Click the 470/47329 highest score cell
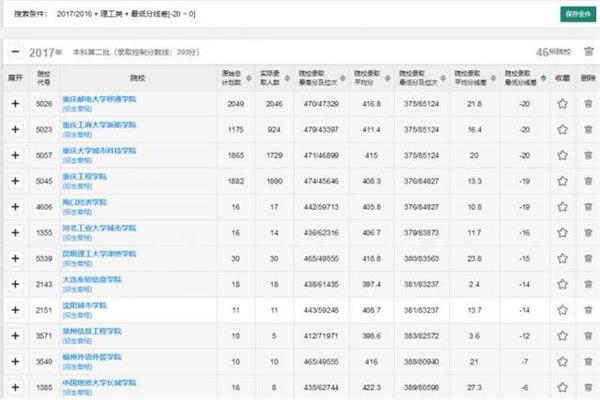This screenshot has height=400, width=600. click(321, 104)
